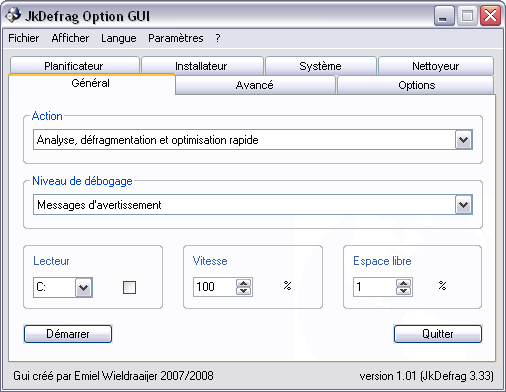This screenshot has width=506, height=392.
Task: Switch to the Système tab
Action: coord(320,66)
